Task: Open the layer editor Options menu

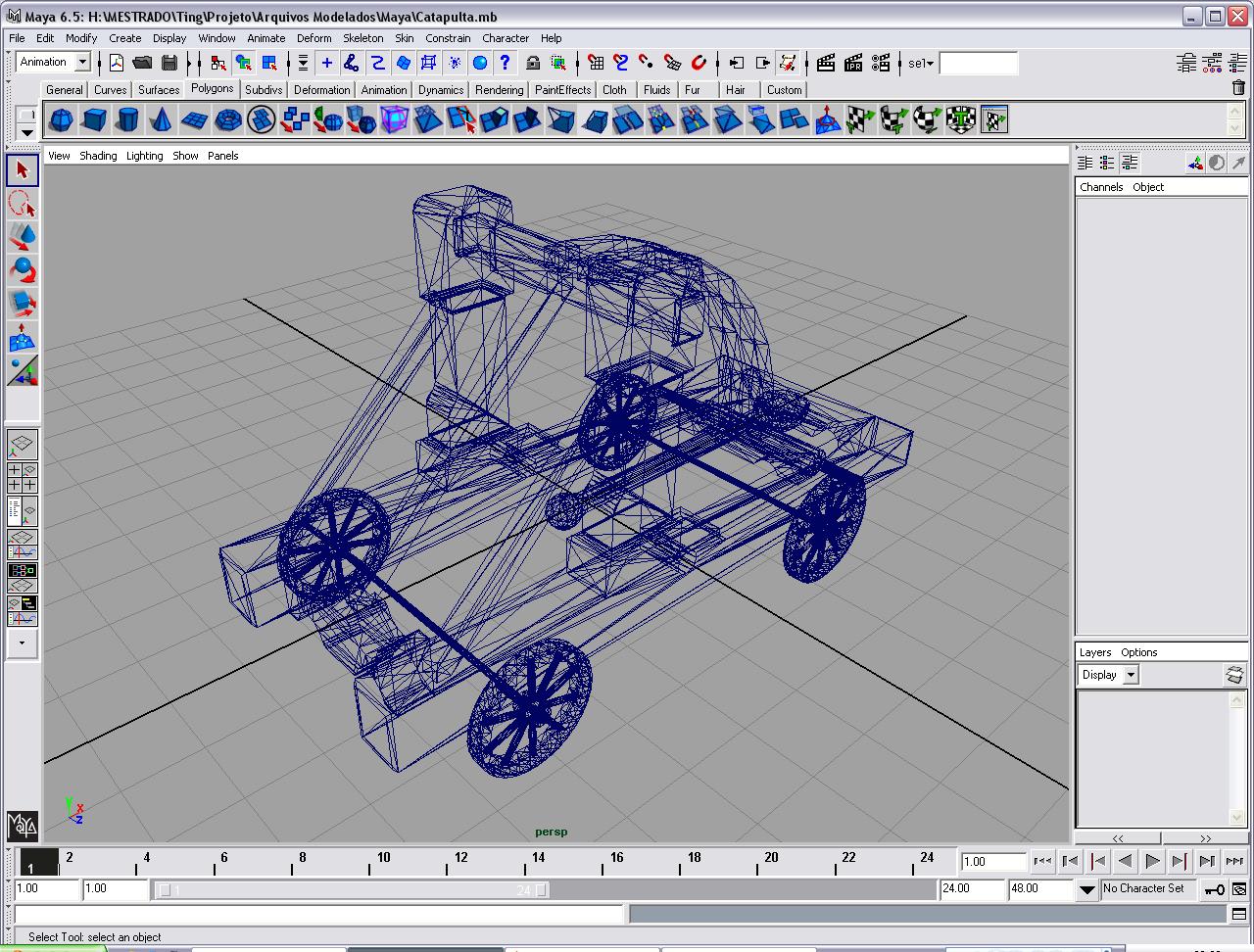Action: 1139,652
